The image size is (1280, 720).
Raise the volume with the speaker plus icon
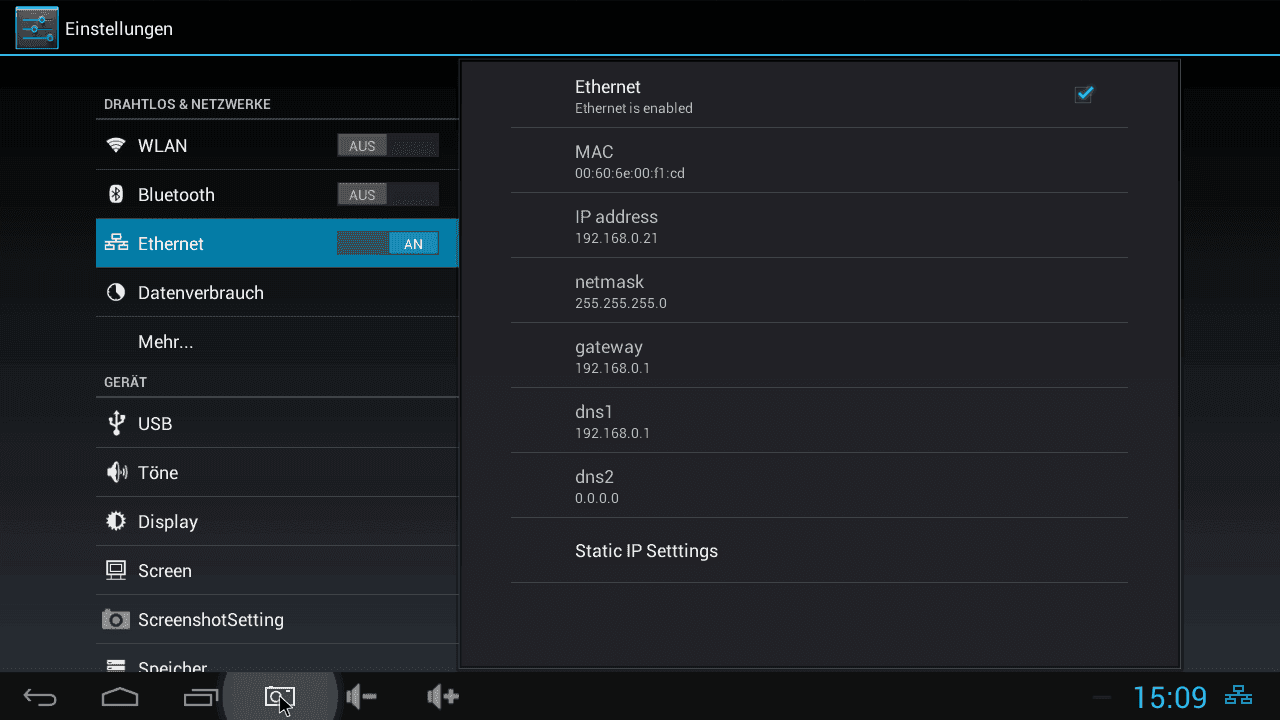[442, 696]
